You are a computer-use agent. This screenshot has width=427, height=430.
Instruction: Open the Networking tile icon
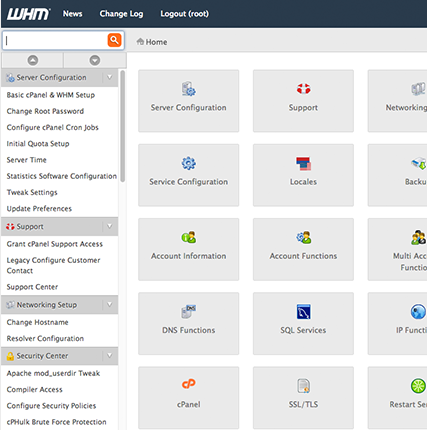(x=418, y=89)
